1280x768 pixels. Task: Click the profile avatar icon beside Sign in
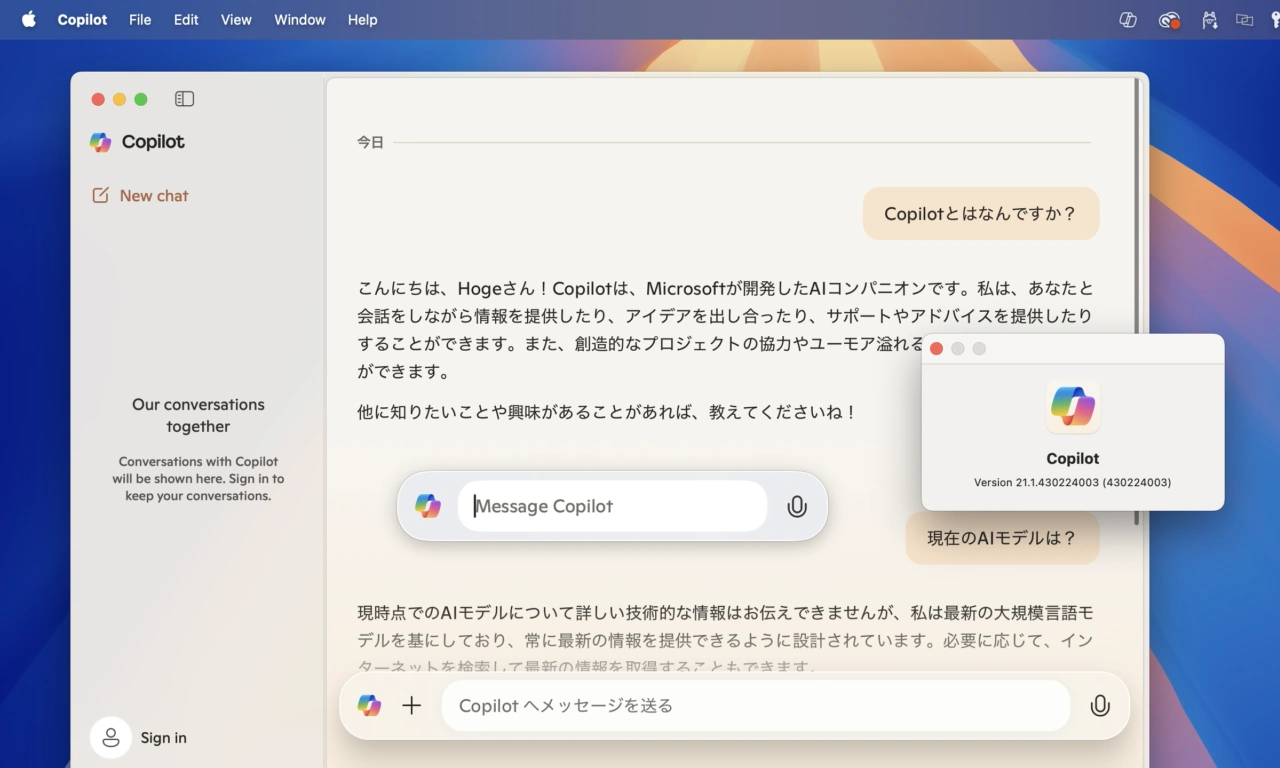tap(111, 738)
